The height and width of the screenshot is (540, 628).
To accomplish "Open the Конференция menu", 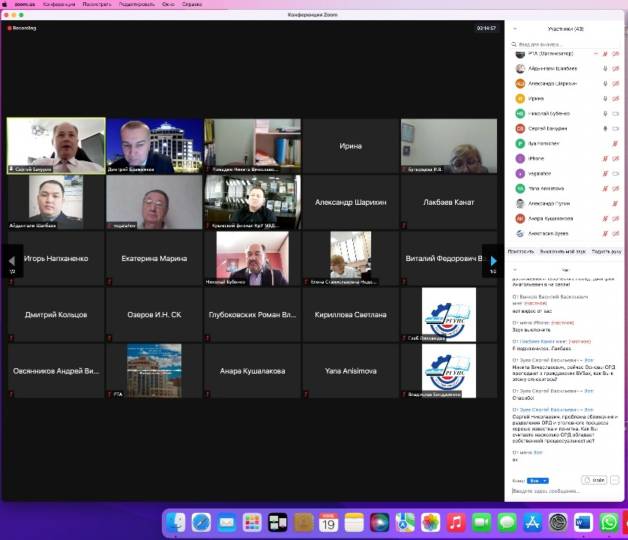I will (x=45, y=4).
